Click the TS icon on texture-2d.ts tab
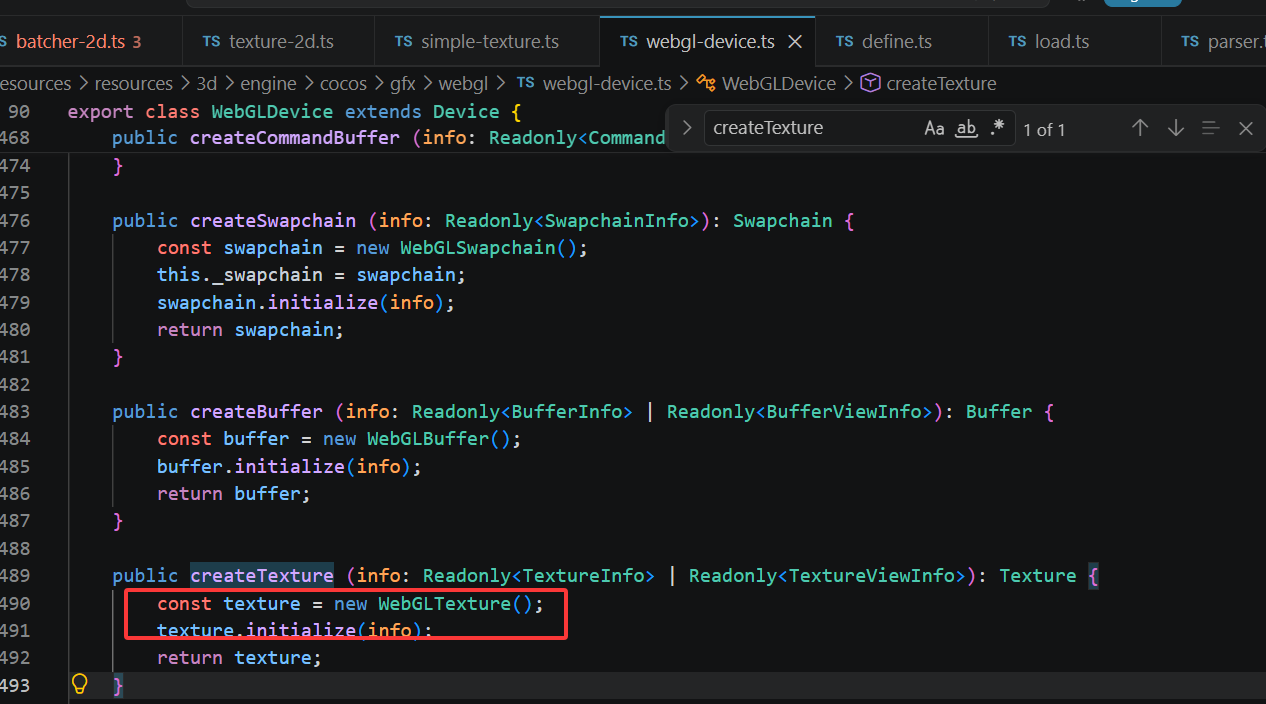 tap(212, 42)
